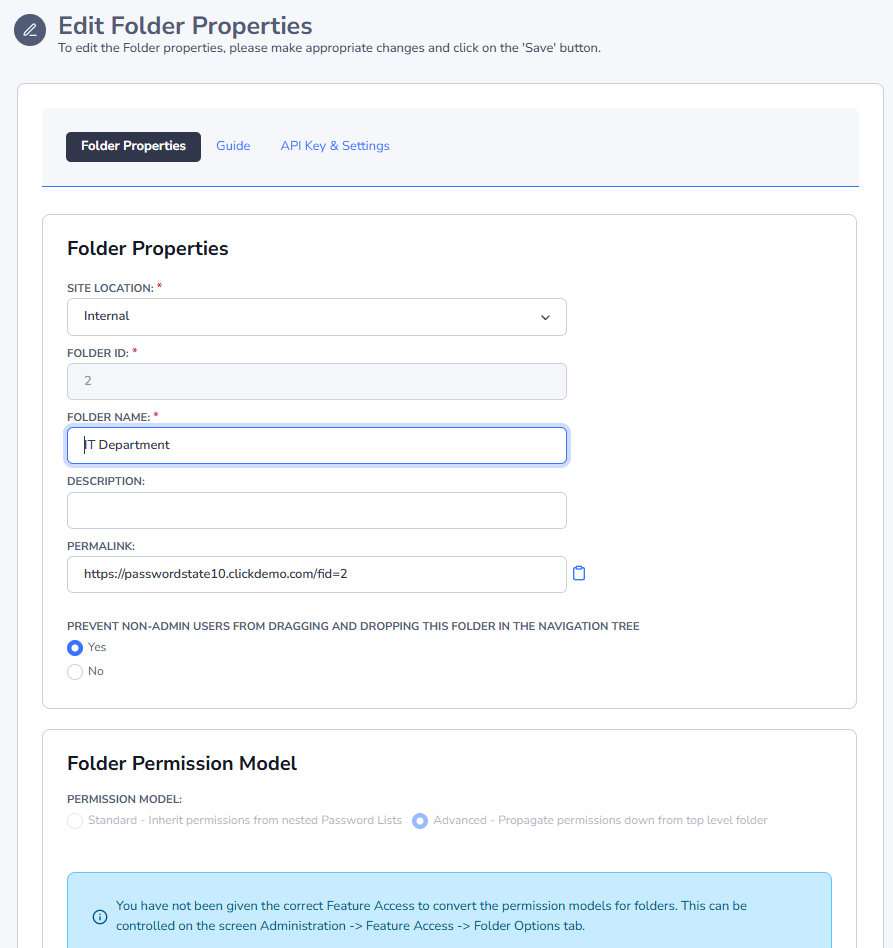Switch to the Folder Properties tab

point(133,146)
